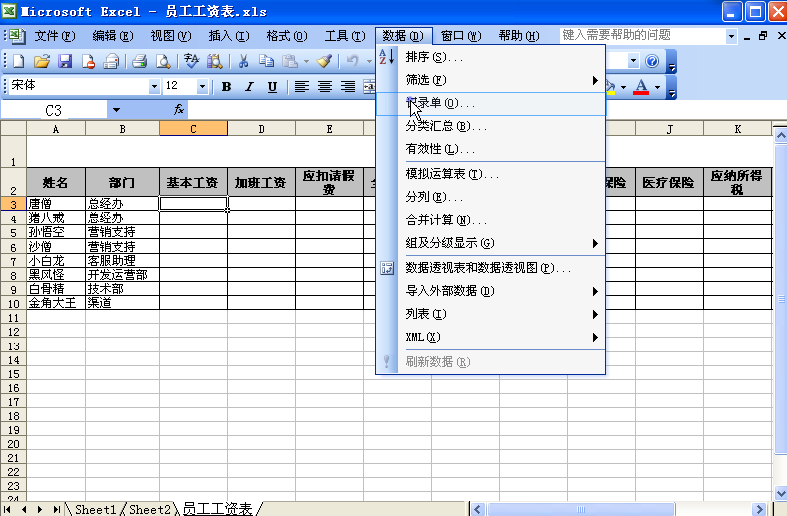Open the fill color dropdown arrow

pos(623,87)
